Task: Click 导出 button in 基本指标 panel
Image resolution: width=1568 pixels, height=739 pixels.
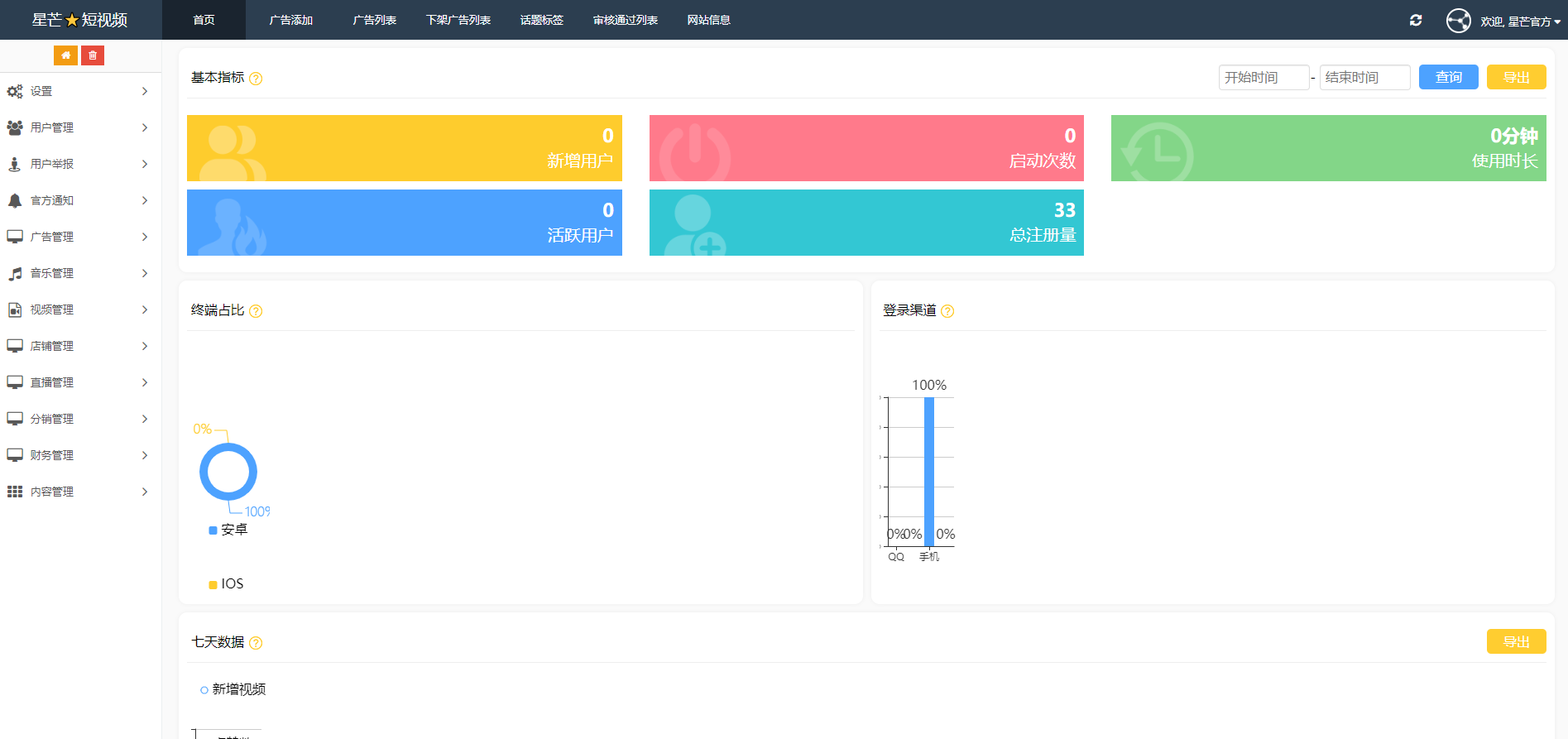Action: (x=1517, y=77)
